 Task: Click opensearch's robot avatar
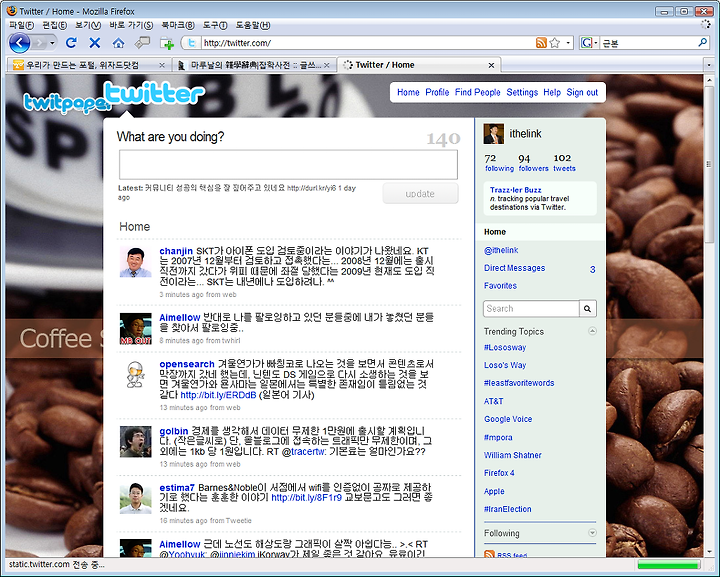tap(135, 375)
